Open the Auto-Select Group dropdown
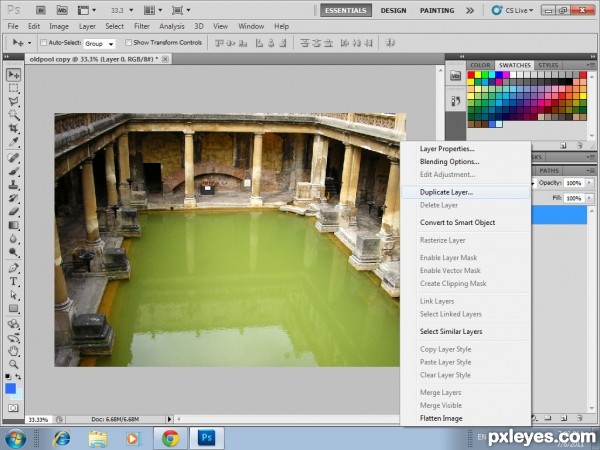 (99, 44)
